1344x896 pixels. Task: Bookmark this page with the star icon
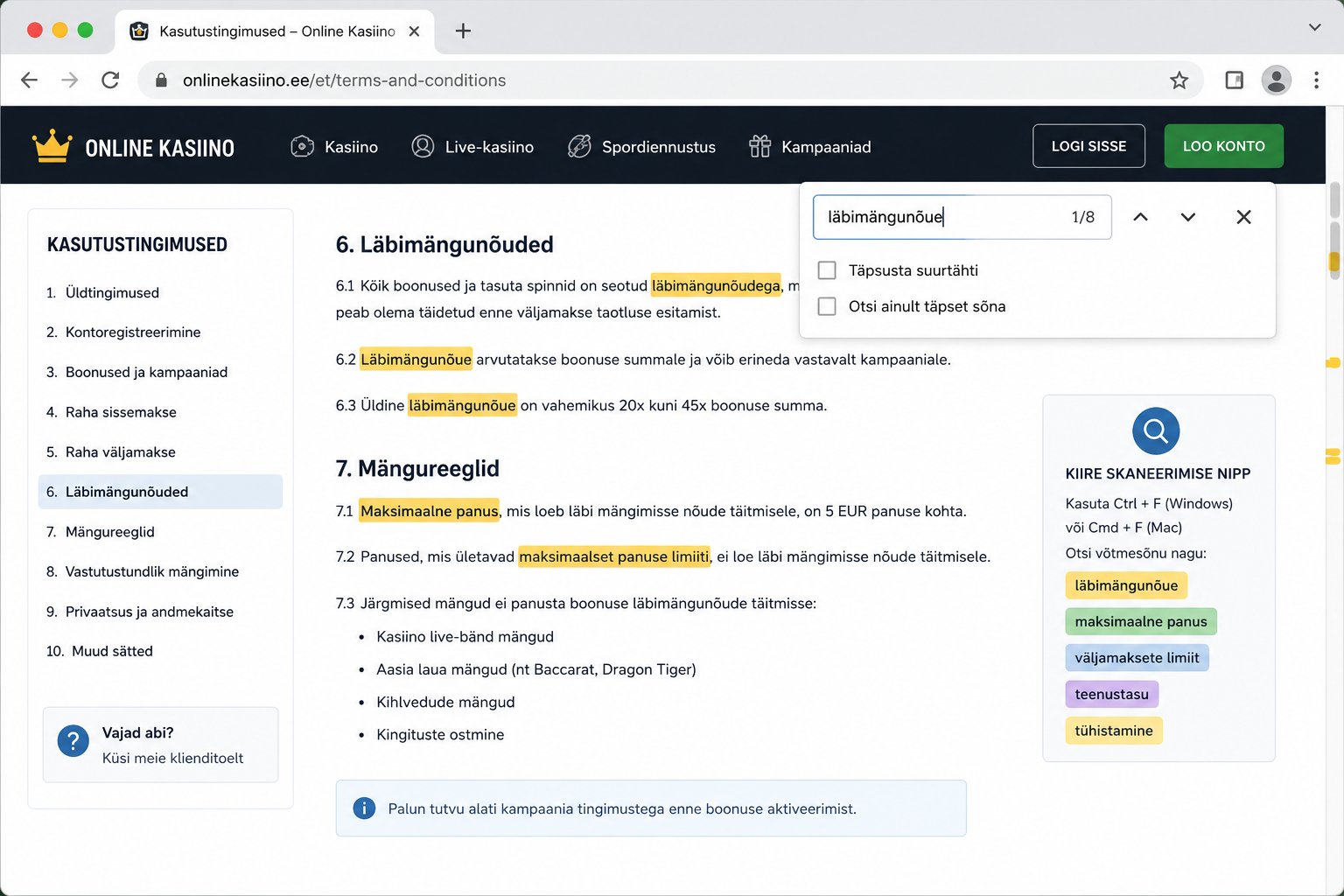(x=1179, y=80)
